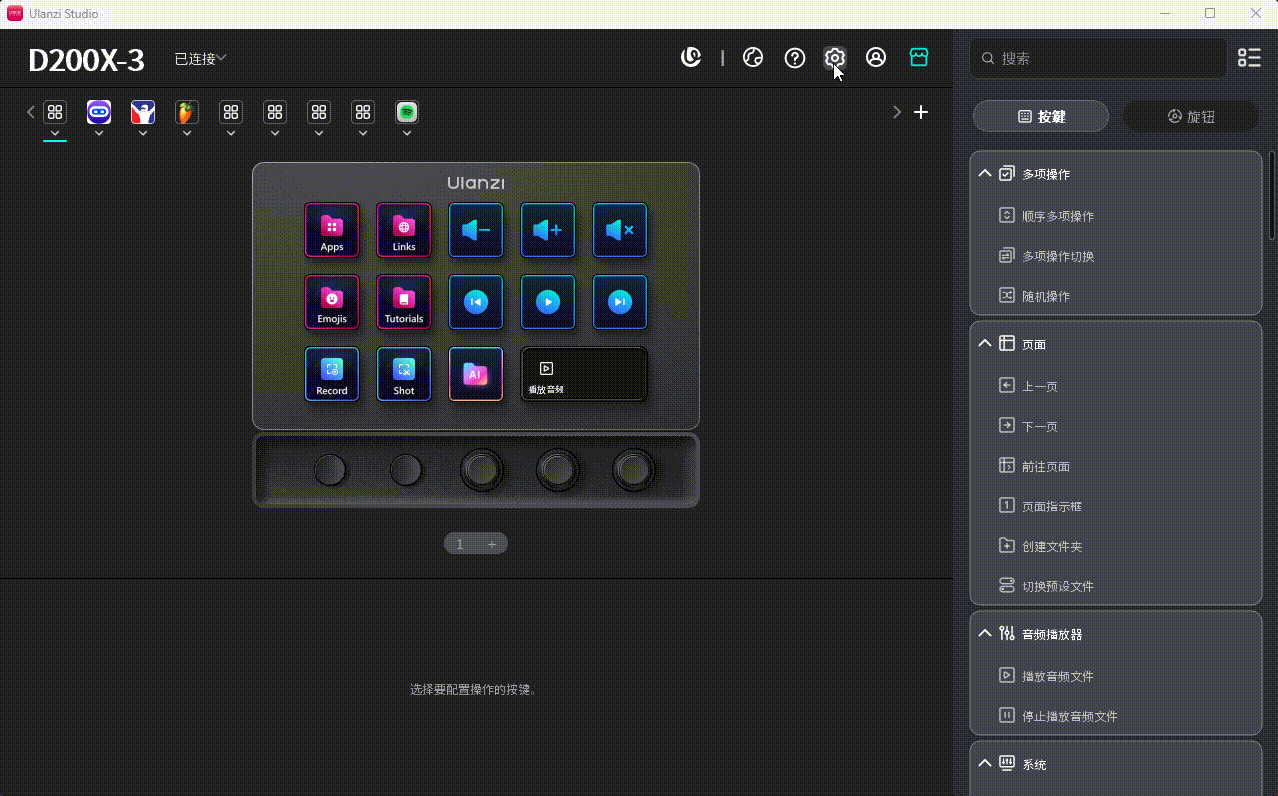Switch to the 旋钮 tab

pos(1190,116)
